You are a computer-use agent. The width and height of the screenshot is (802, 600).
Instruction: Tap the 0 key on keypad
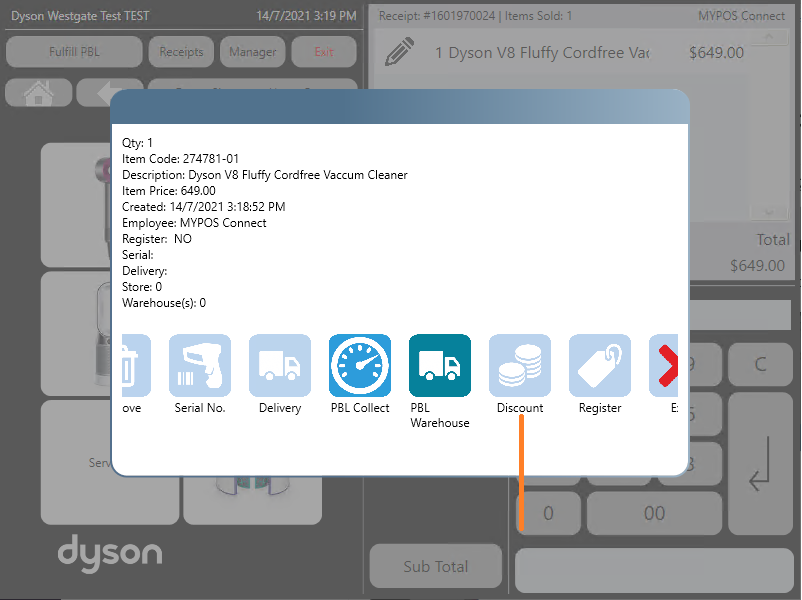pyautogui.click(x=548, y=513)
